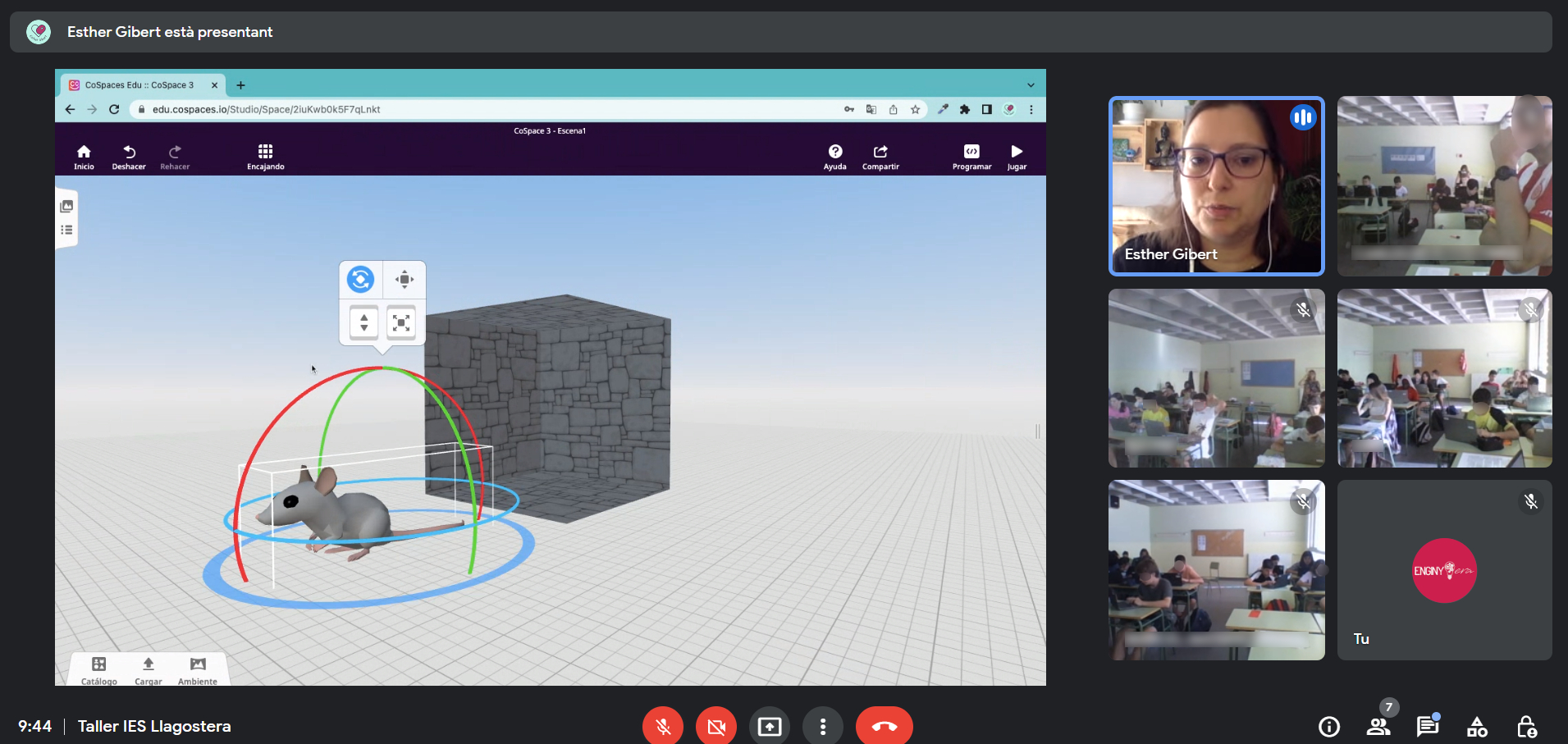Click the share page icon in address bar

click(x=894, y=109)
